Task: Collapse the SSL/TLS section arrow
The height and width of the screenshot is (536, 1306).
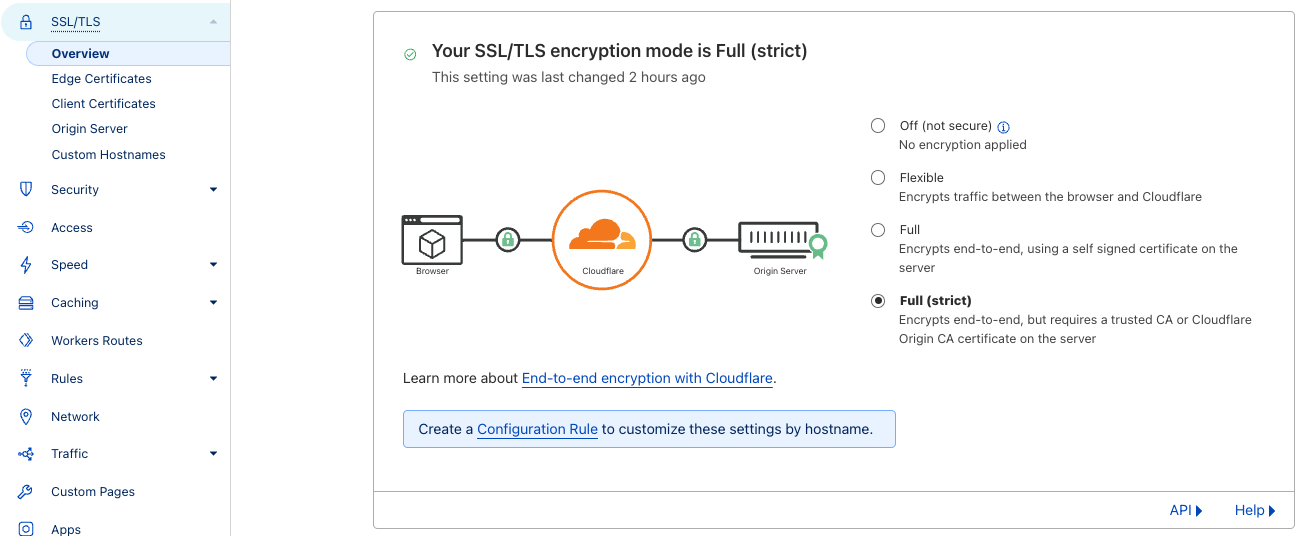Action: tap(213, 22)
